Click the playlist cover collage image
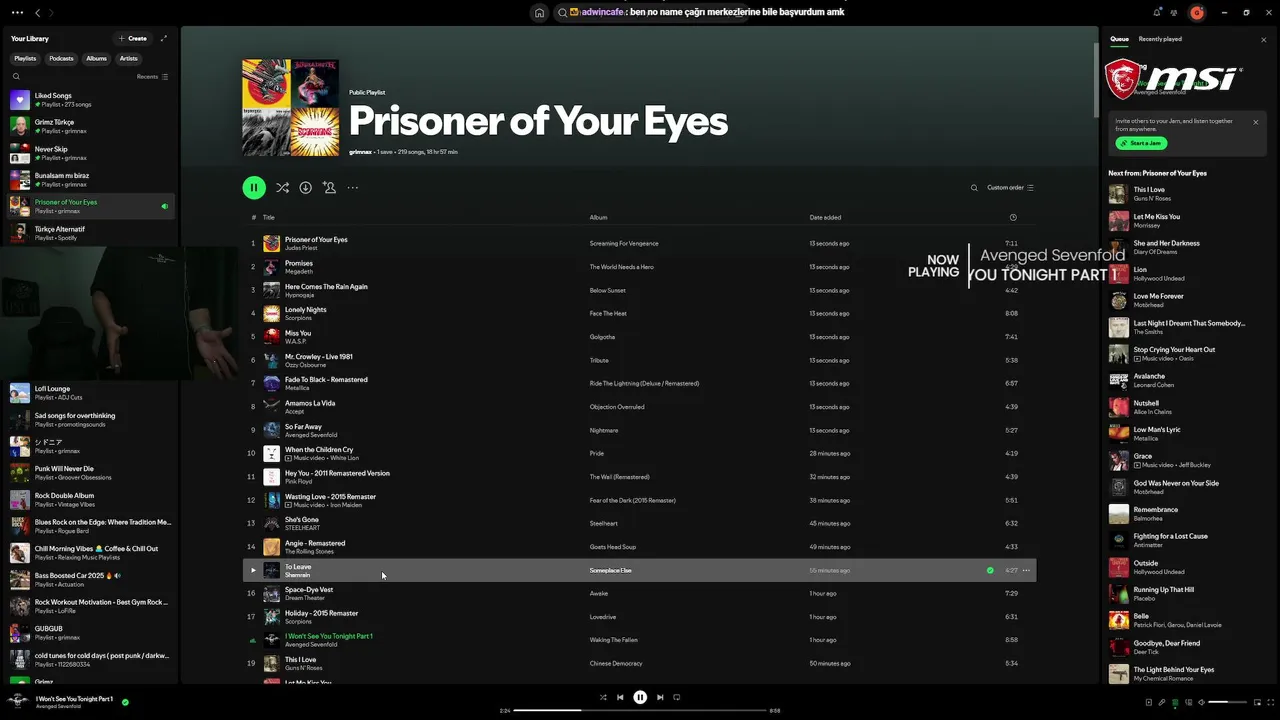Image resolution: width=1280 pixels, height=720 pixels. click(290, 107)
